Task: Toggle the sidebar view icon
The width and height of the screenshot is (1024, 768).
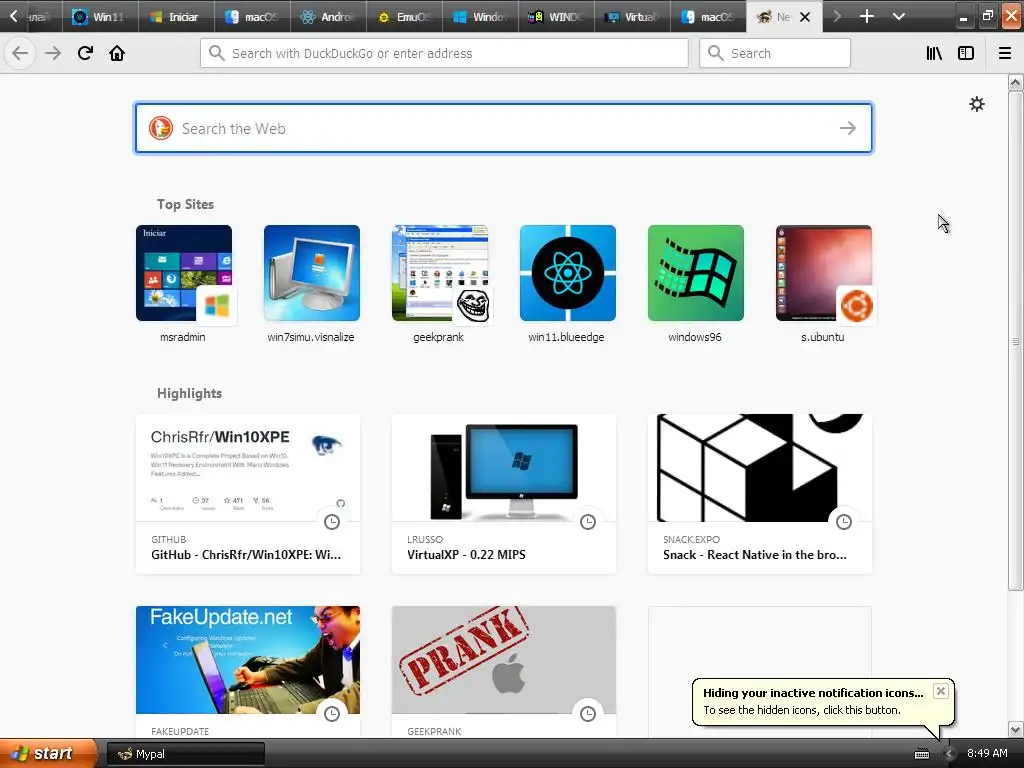Action: point(966,53)
